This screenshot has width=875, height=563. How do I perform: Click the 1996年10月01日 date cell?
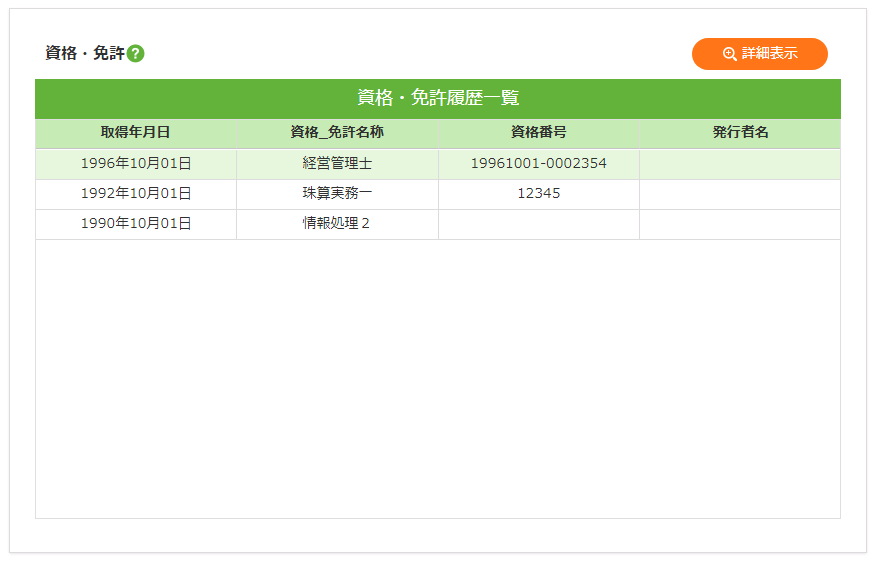[x=136, y=164]
